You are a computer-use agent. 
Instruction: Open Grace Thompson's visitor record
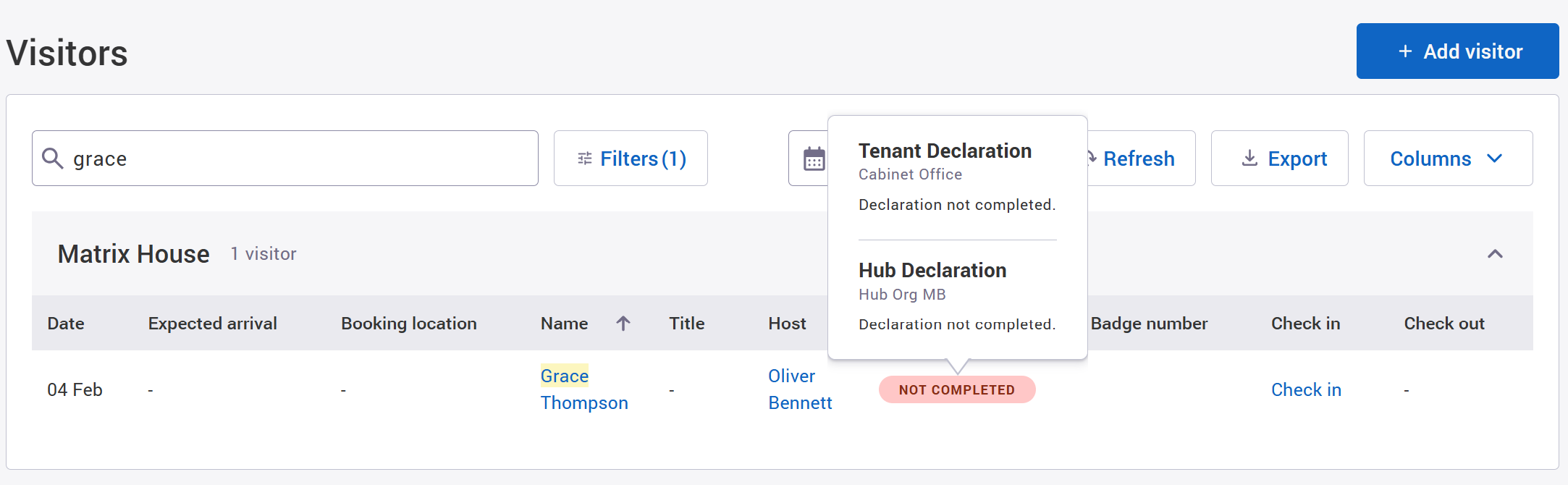click(583, 389)
